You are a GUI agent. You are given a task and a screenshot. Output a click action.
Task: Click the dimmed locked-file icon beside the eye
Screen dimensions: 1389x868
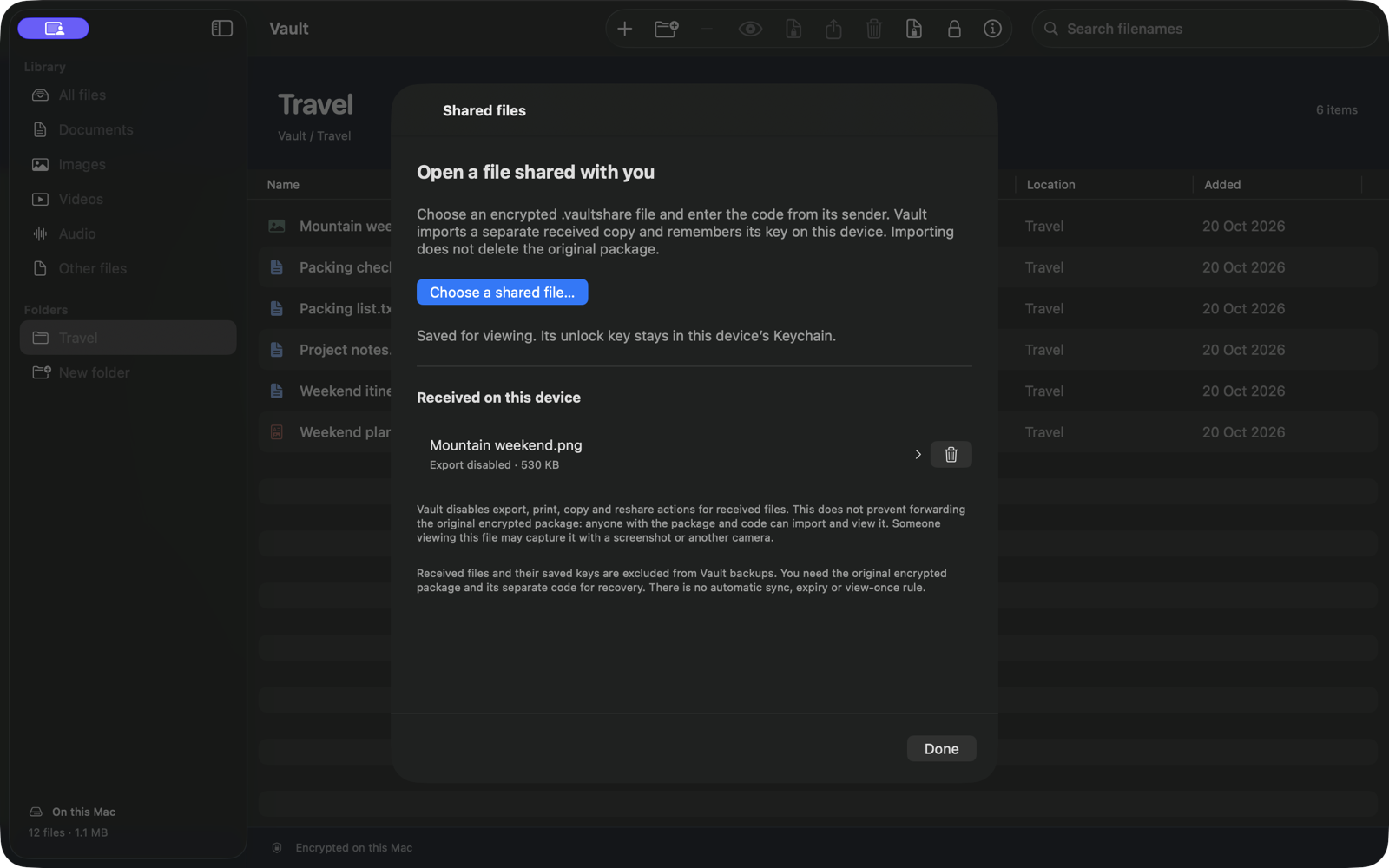coord(793,29)
